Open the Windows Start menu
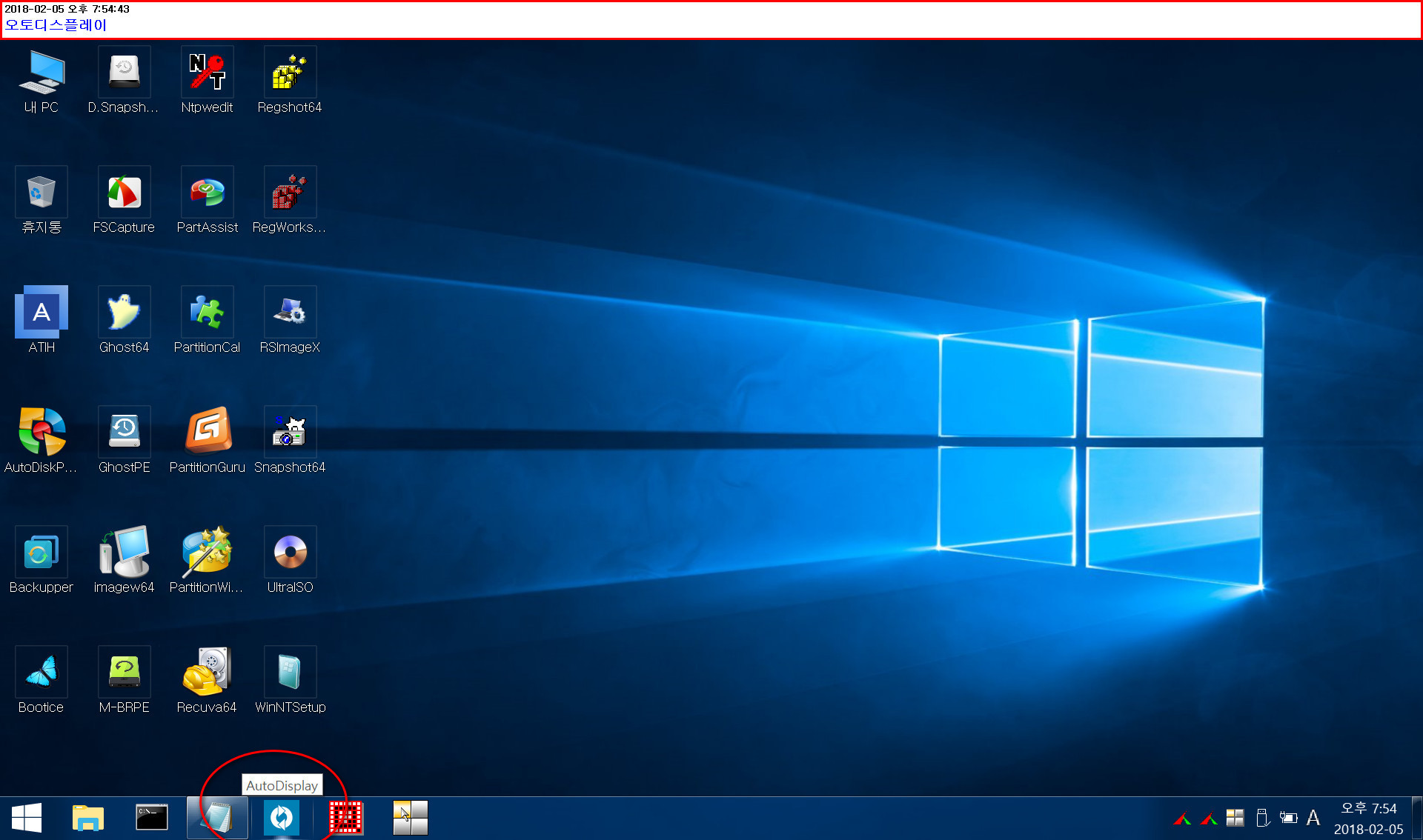 click(27, 819)
